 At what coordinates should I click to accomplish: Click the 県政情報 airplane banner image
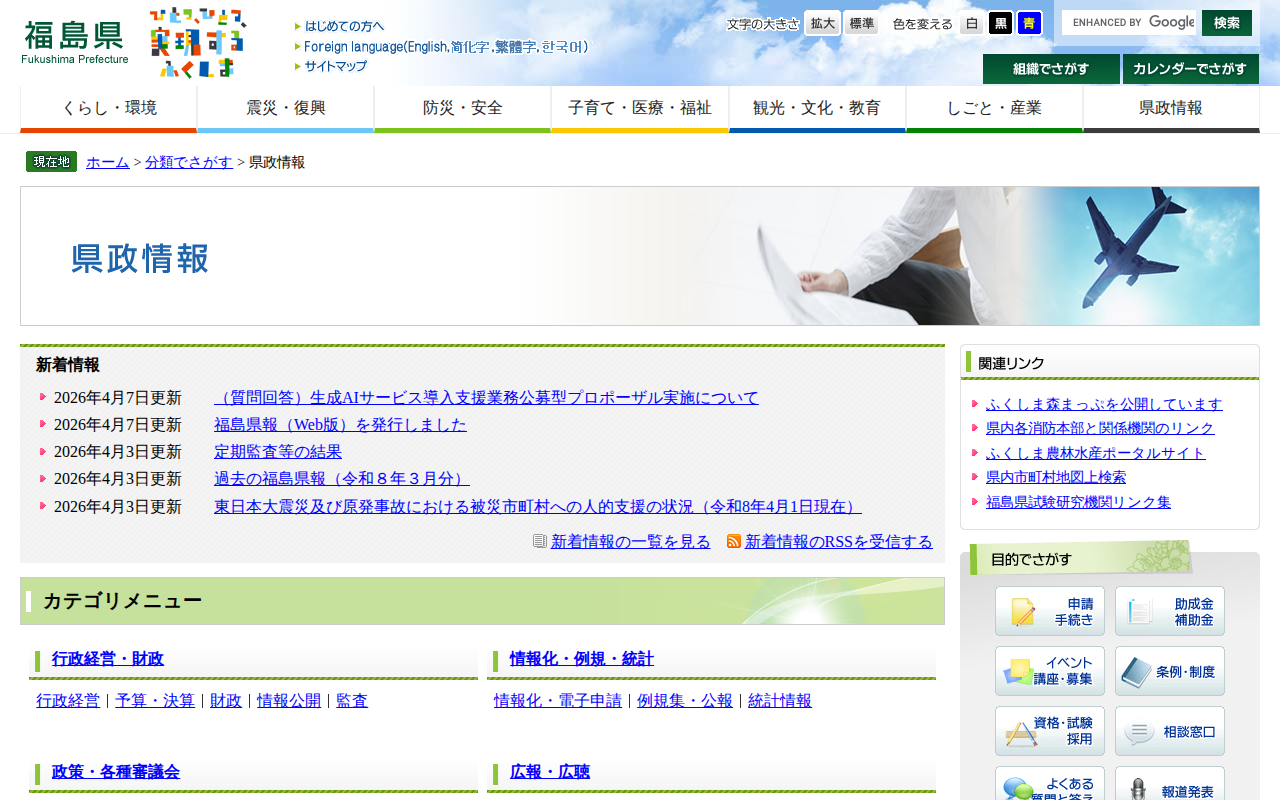640,256
